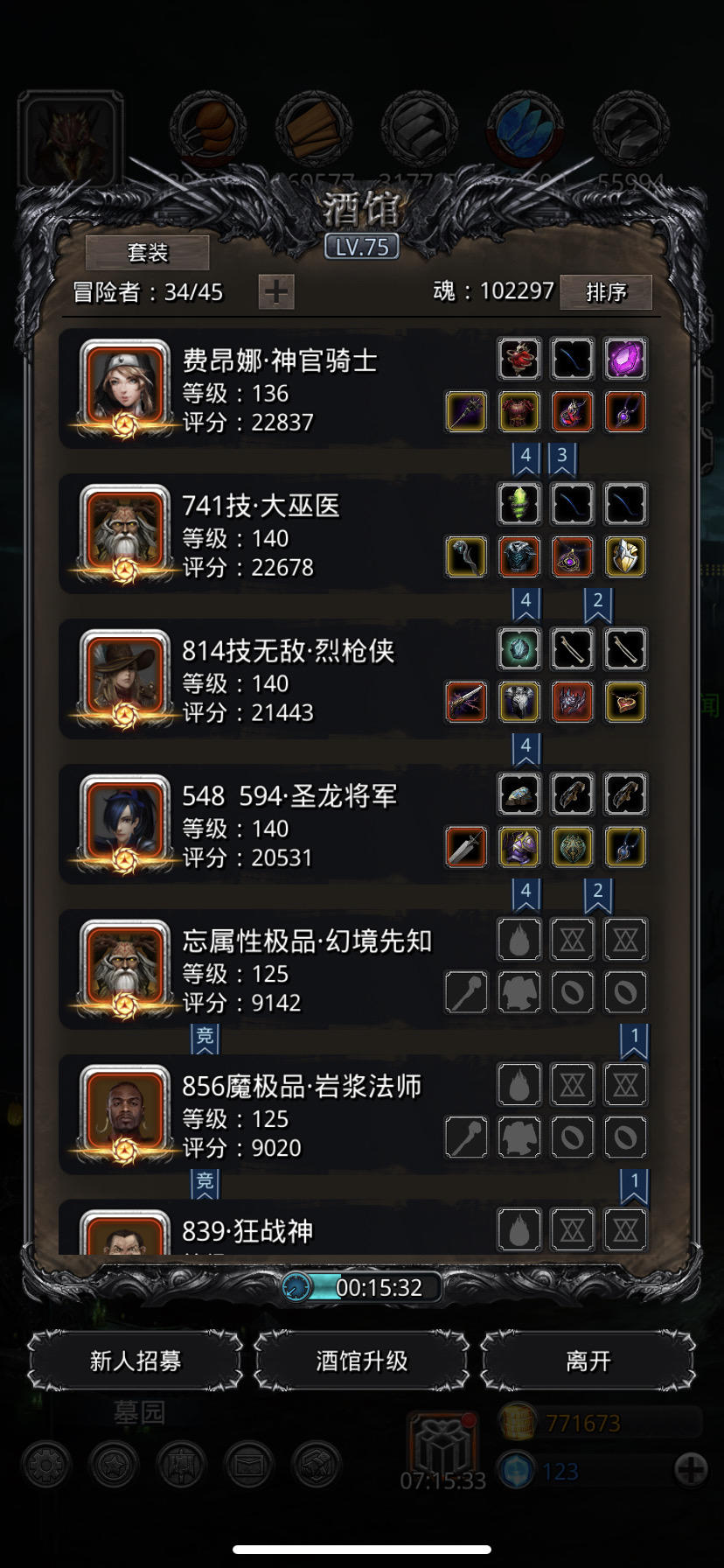The width and height of the screenshot is (724, 1568).
Task: Tap the 00:15:32 refresh timer bar
Action: click(x=361, y=1287)
